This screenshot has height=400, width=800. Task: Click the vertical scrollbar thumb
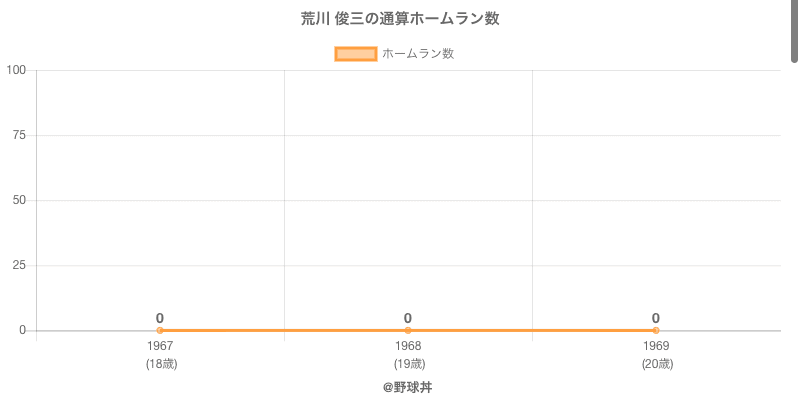795,30
